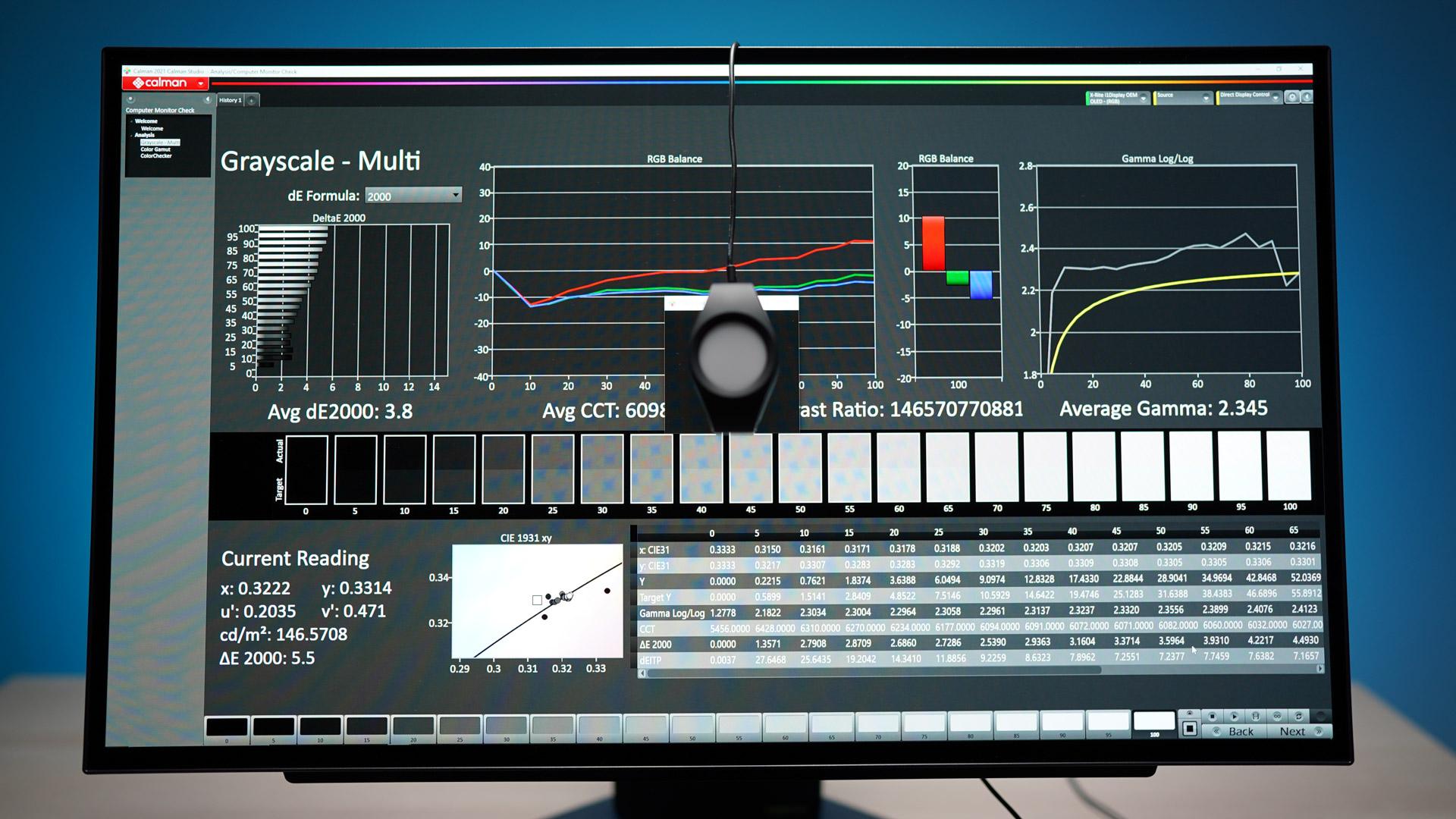This screenshot has height=819, width=1456.
Task: Add a new history tab with plus
Action: pos(252,100)
